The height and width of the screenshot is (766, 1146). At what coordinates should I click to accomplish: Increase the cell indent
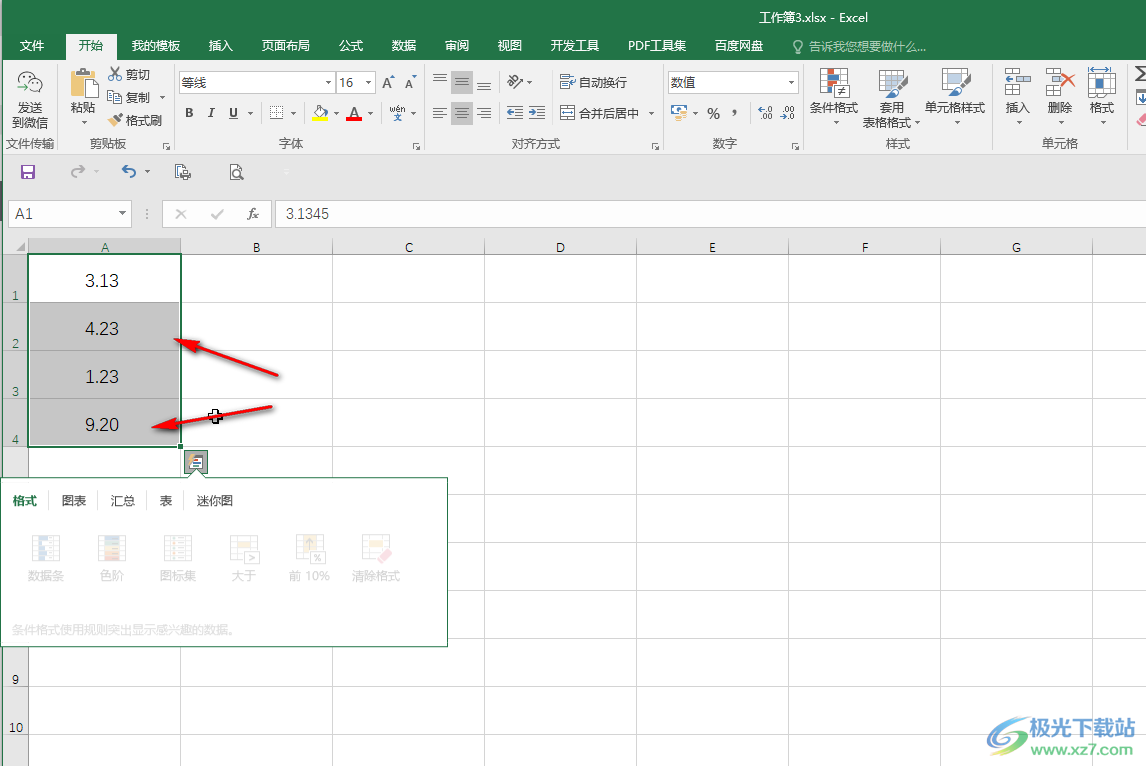pyautogui.click(x=537, y=113)
